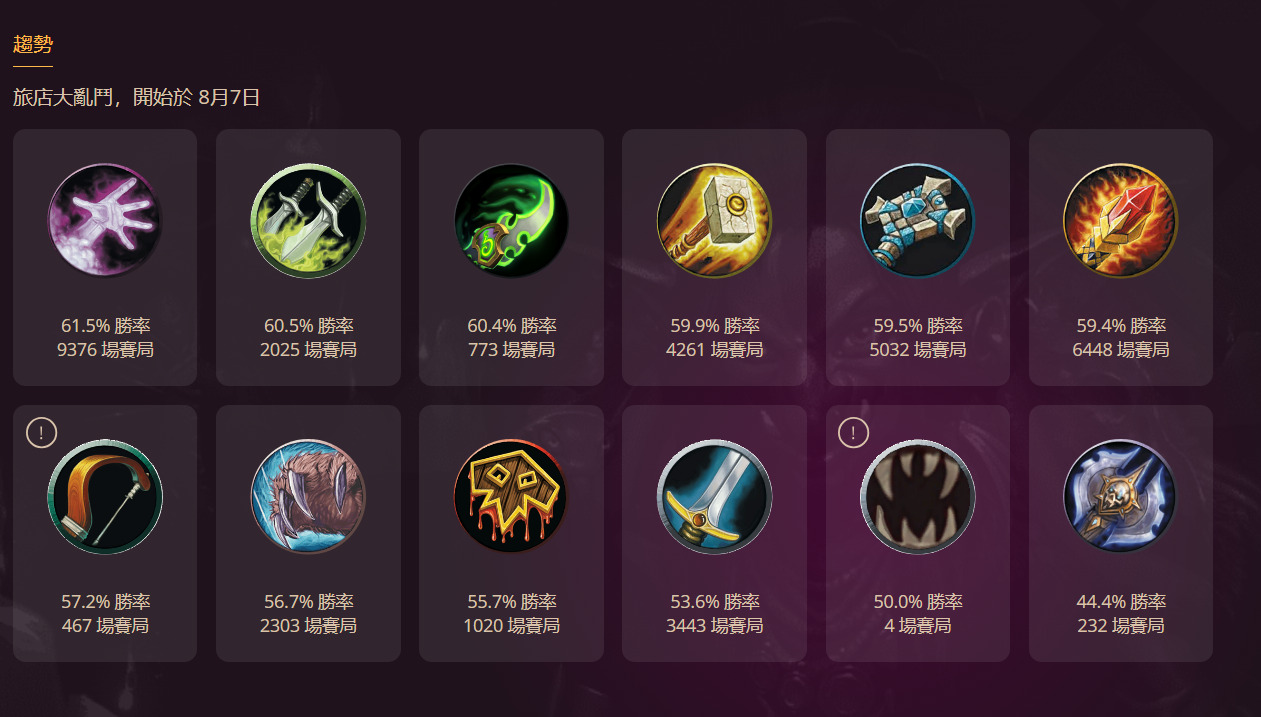Click the flaming red crystal icon
This screenshot has height=717, width=1261.
tap(1120, 221)
